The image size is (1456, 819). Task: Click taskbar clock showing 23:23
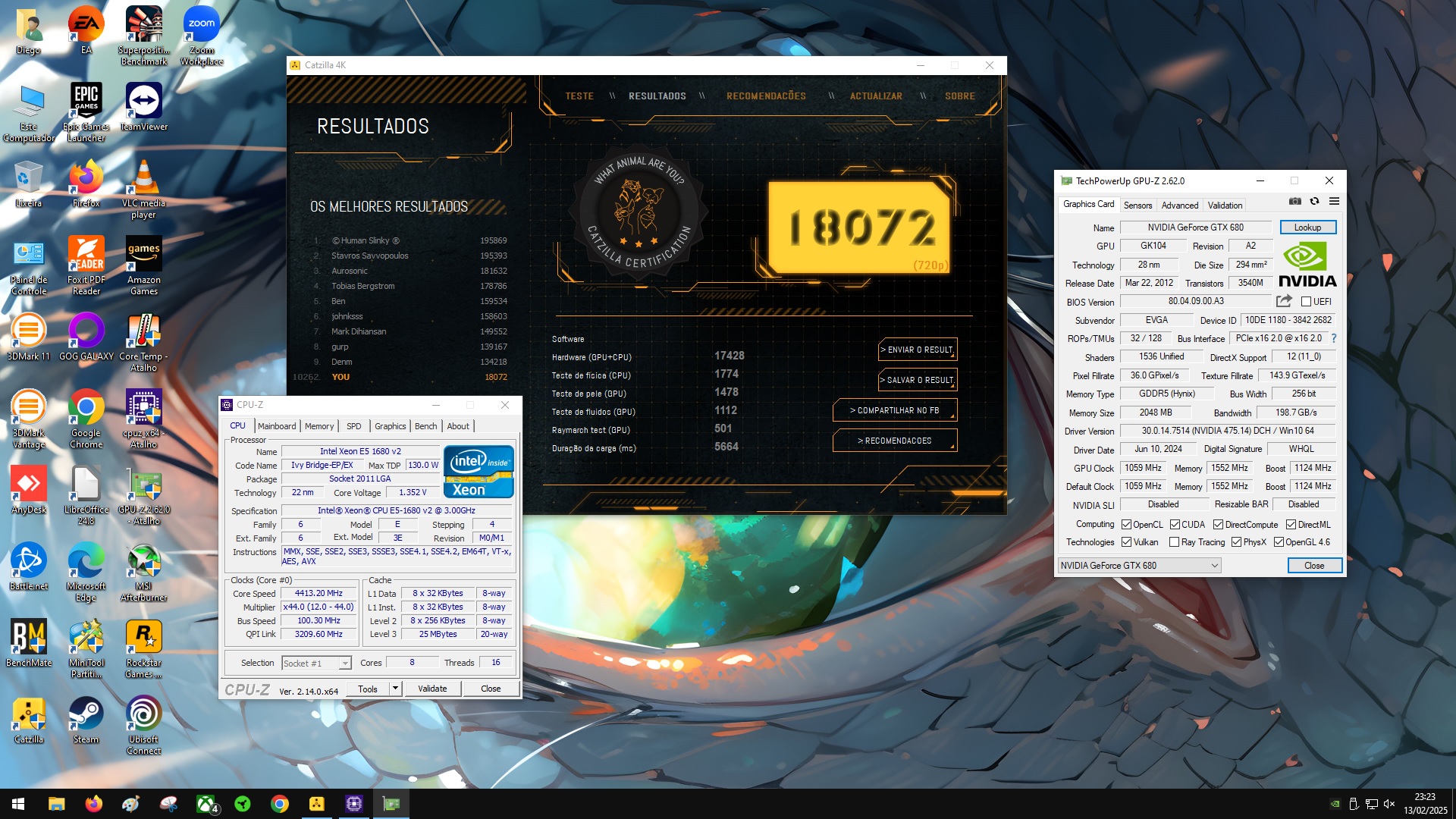(1424, 804)
